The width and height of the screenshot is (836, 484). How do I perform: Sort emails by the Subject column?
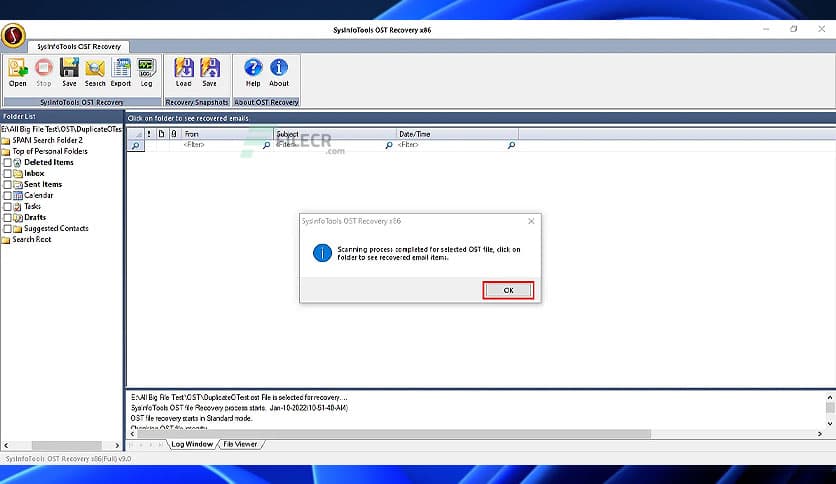335,134
